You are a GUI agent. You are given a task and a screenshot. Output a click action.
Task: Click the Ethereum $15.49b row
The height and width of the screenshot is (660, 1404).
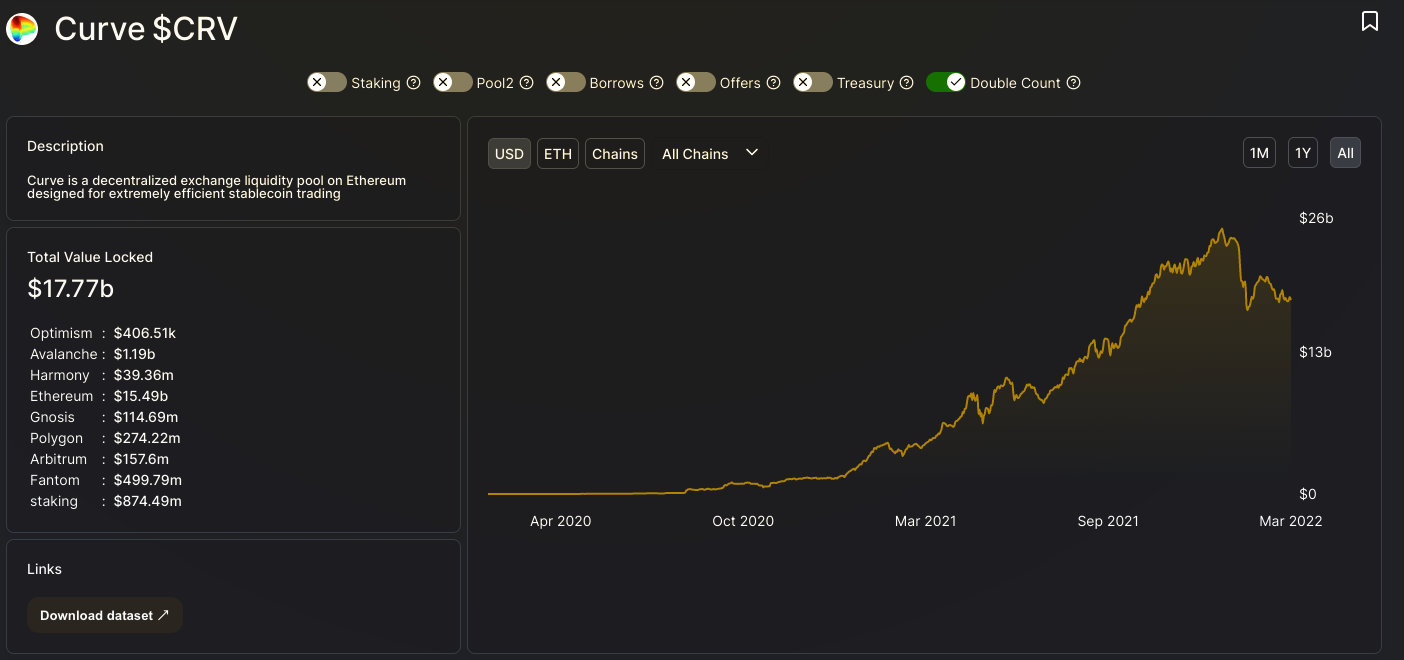[97, 396]
